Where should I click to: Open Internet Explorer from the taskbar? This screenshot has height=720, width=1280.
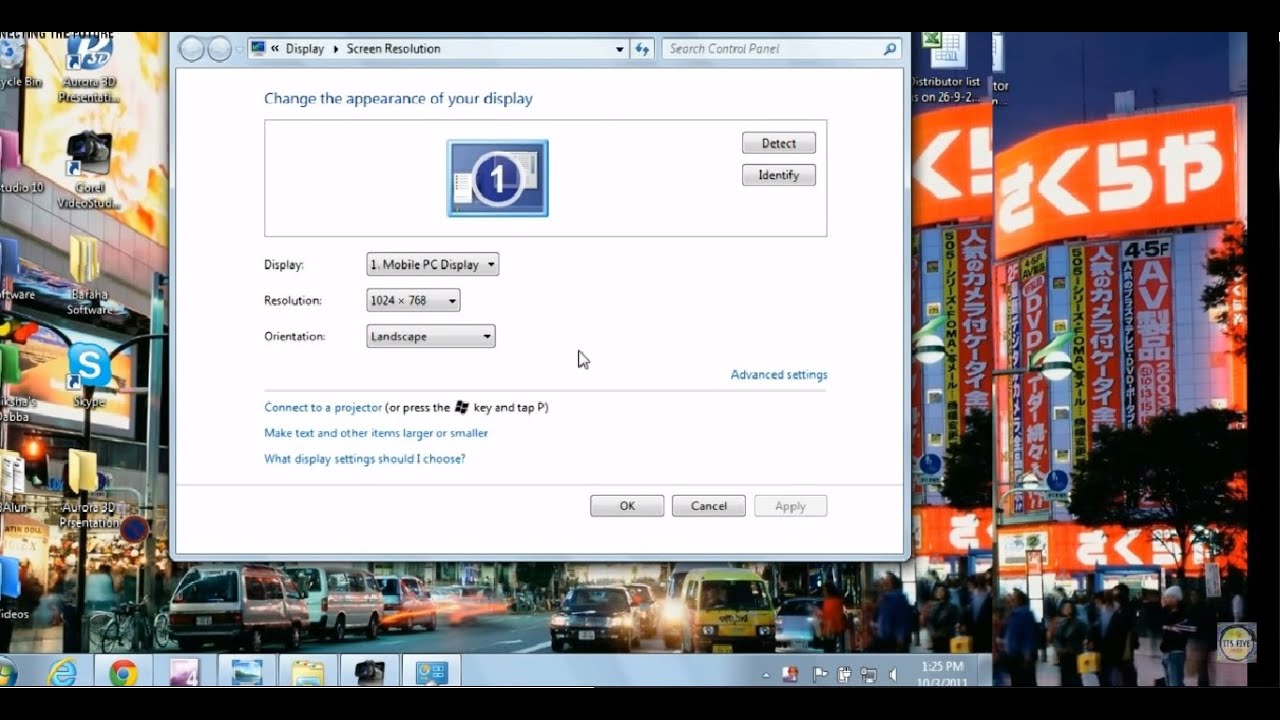tap(62, 673)
